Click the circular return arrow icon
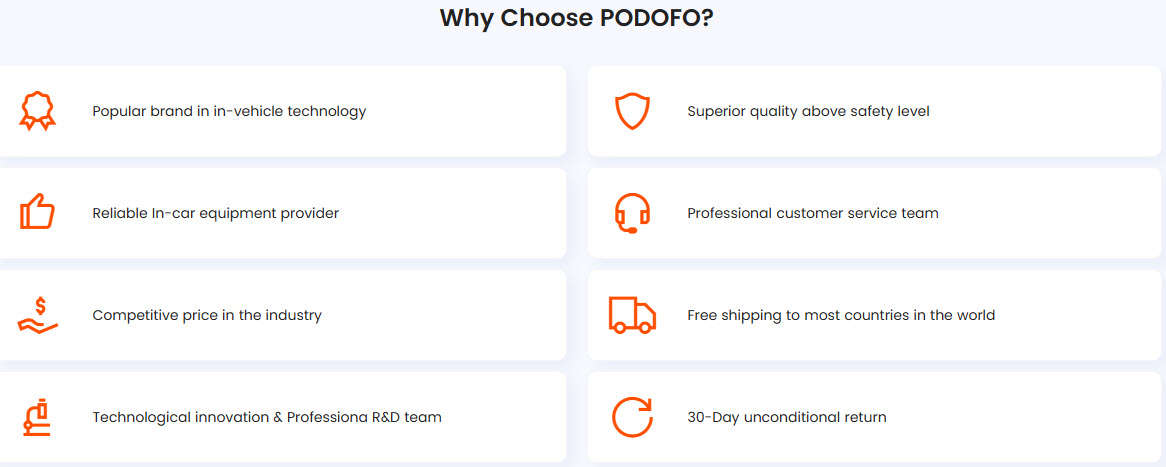Screen dimensions: 1166x467 point(632,417)
